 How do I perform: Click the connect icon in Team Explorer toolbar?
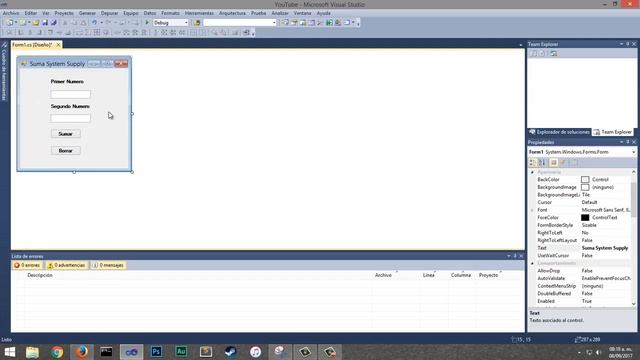tap(553, 53)
